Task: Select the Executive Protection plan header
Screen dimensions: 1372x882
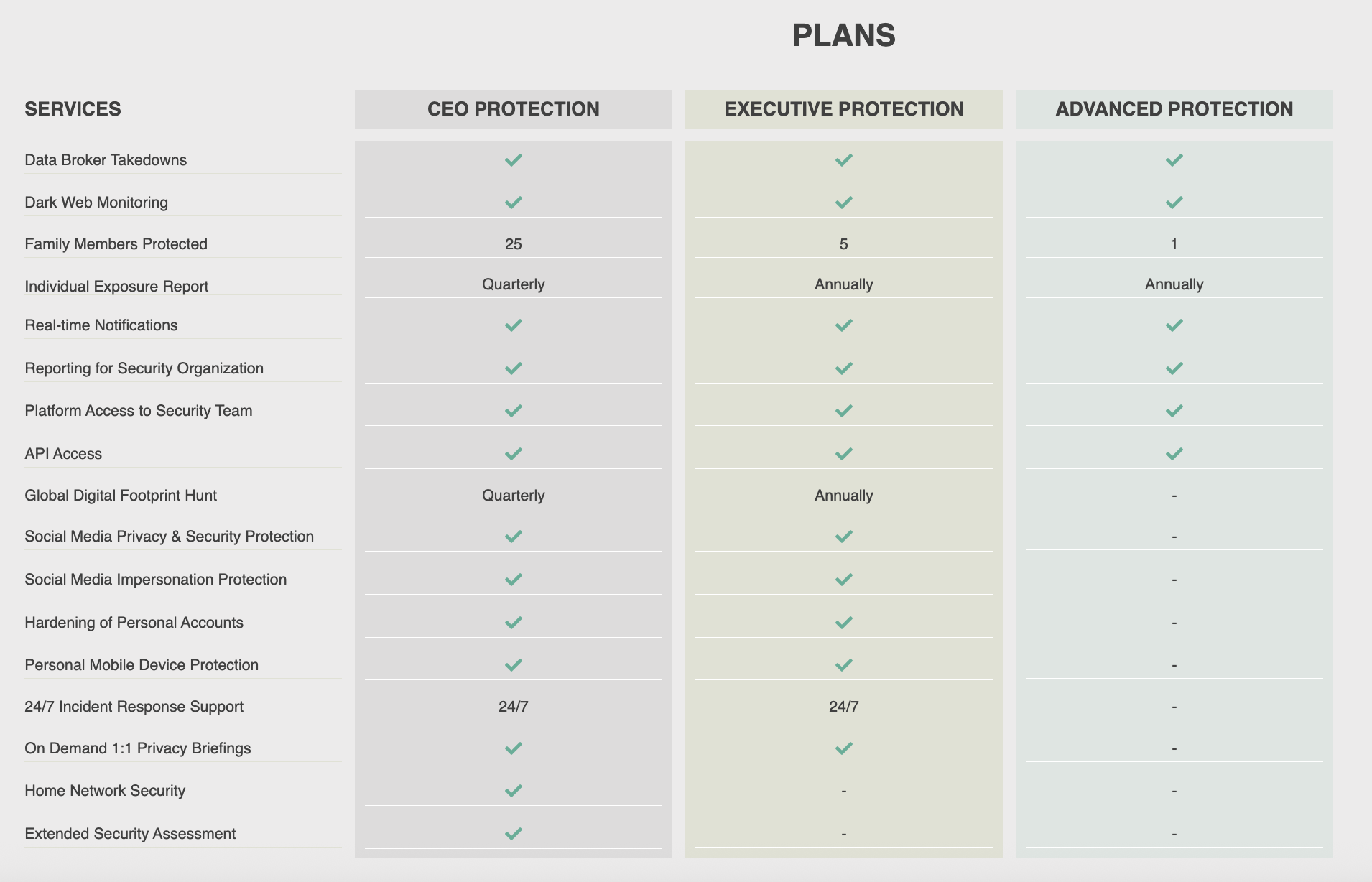Action: (x=843, y=109)
